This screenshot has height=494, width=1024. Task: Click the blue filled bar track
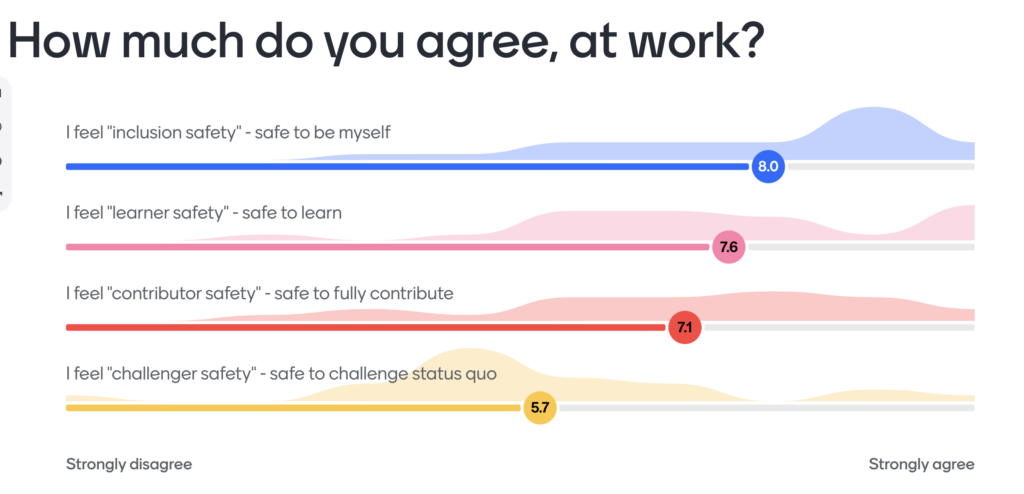click(407, 167)
